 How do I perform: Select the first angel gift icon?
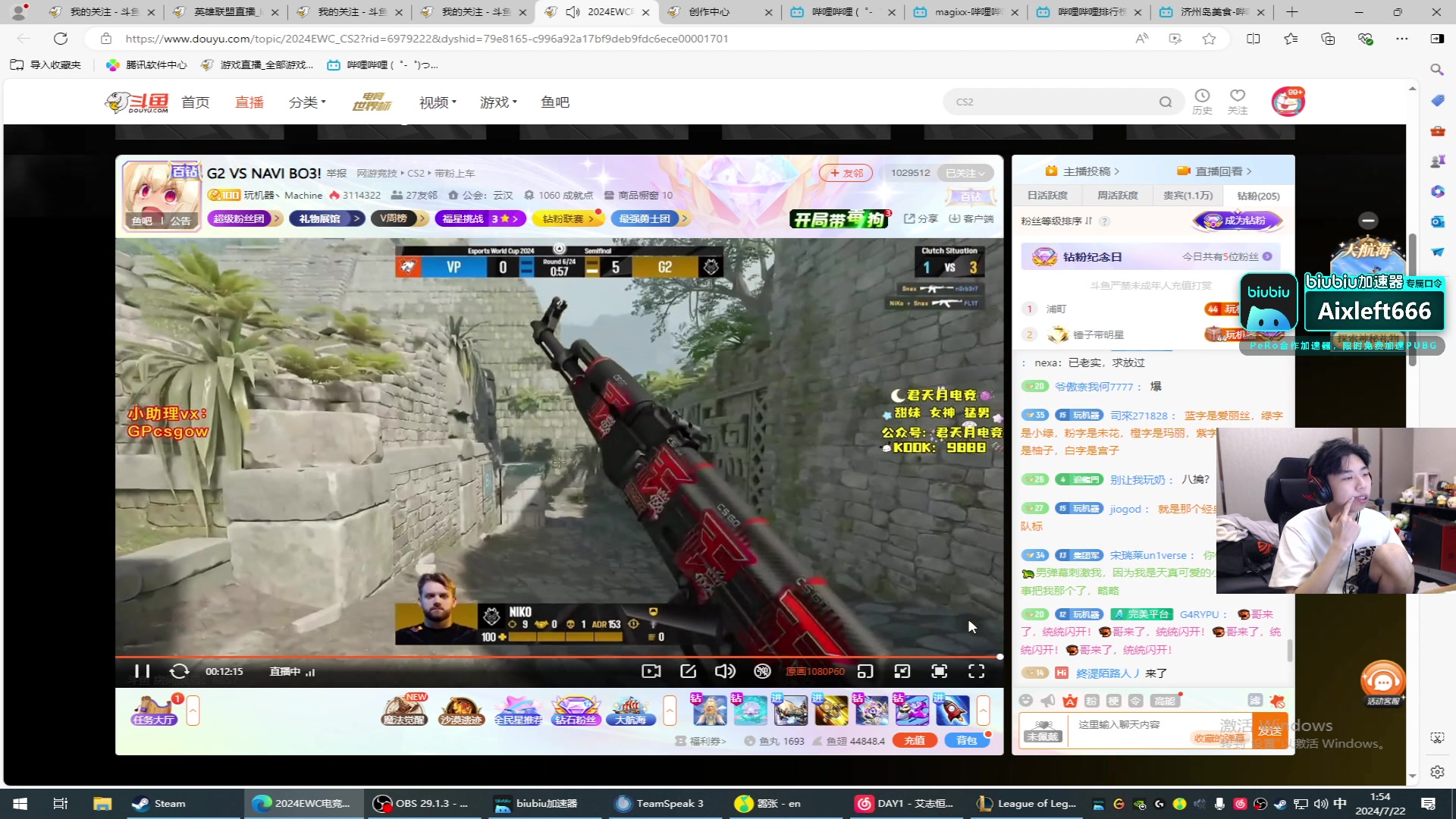coord(709,710)
